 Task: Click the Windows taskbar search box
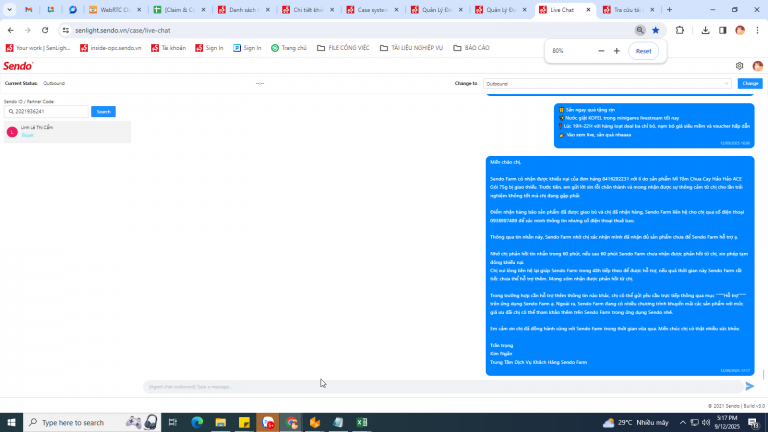click(x=92, y=422)
